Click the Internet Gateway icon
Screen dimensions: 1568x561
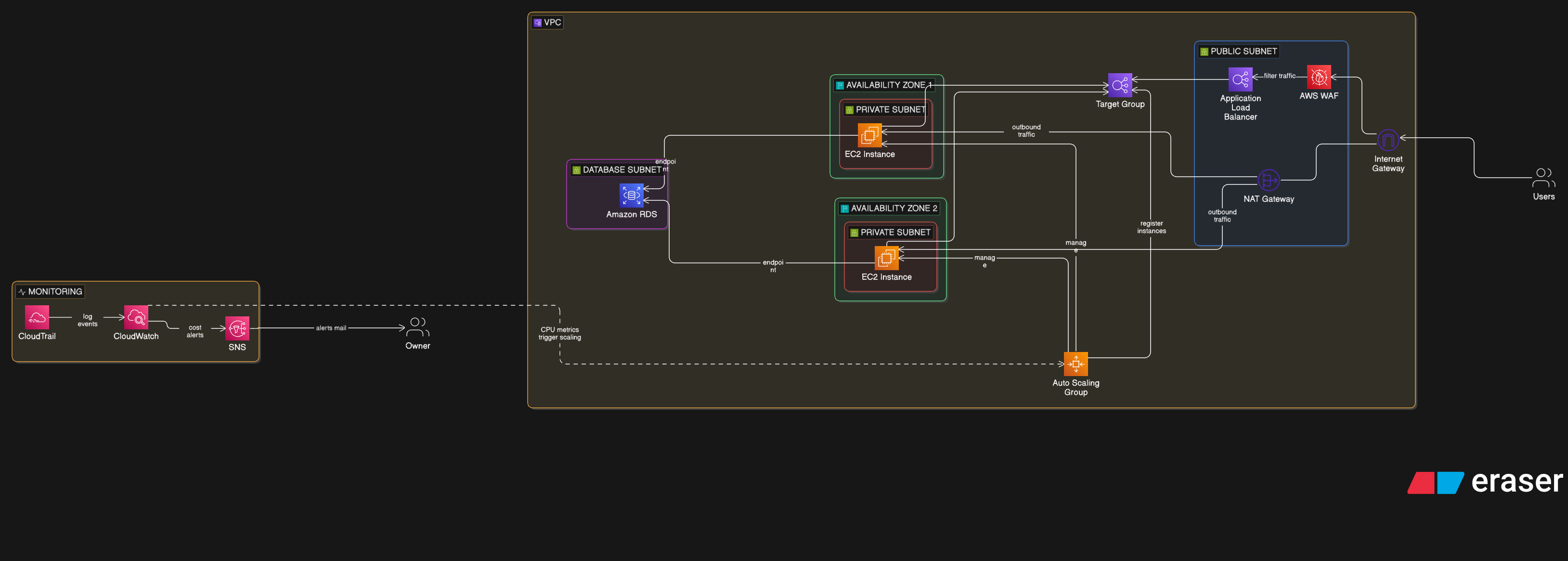[1388, 140]
